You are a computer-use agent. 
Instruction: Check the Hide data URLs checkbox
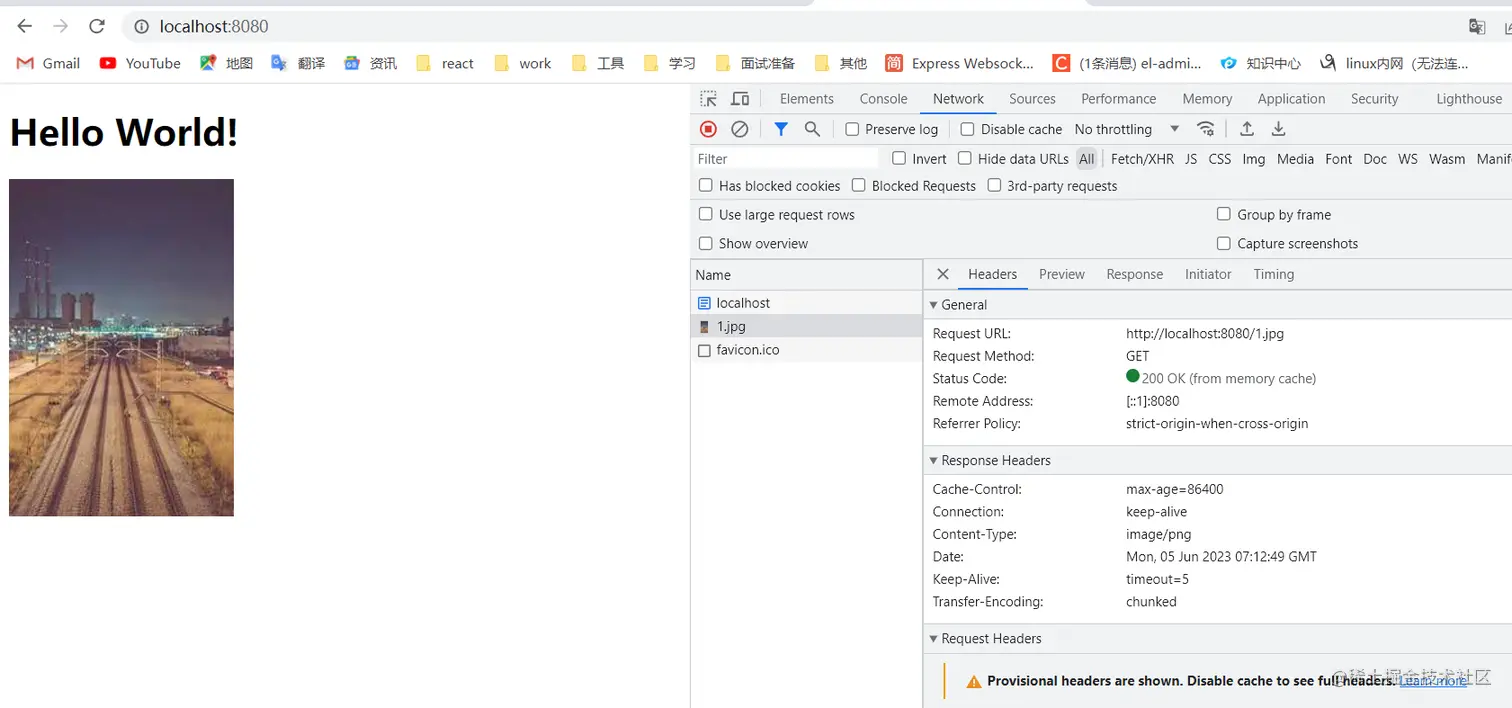(x=965, y=158)
